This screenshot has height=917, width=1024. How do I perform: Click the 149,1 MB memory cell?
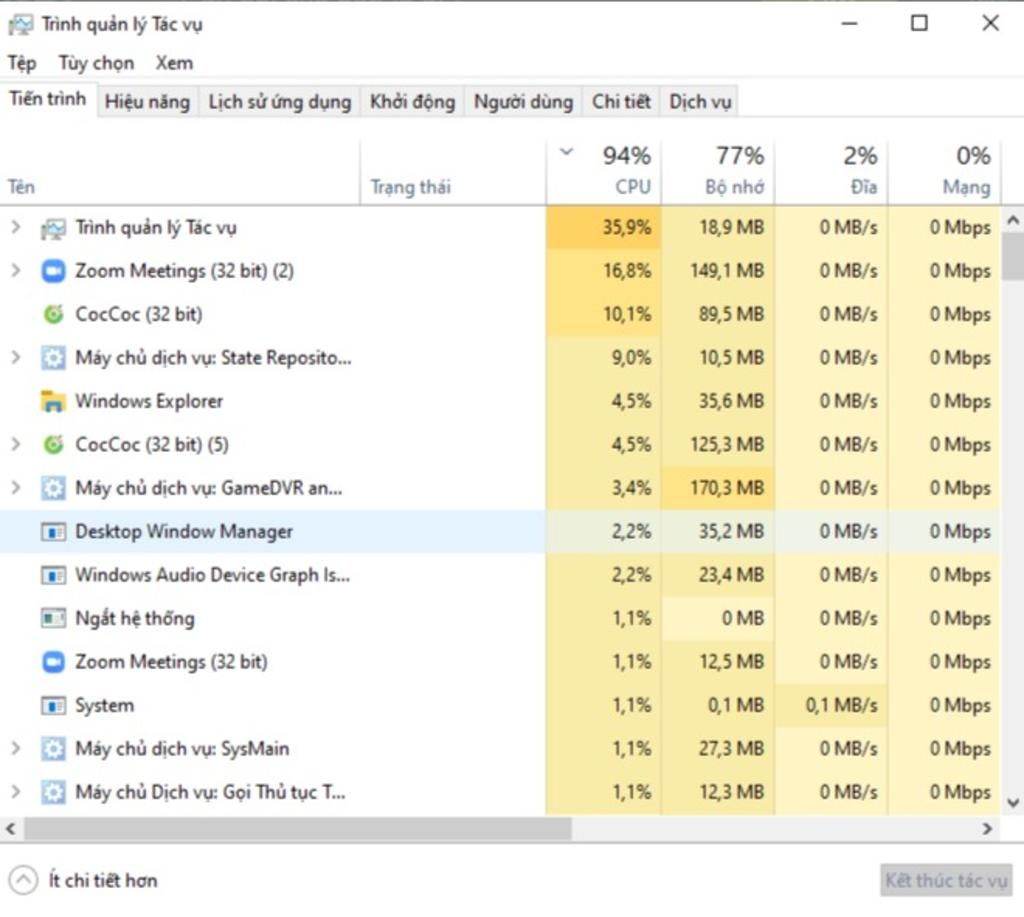tap(718, 271)
